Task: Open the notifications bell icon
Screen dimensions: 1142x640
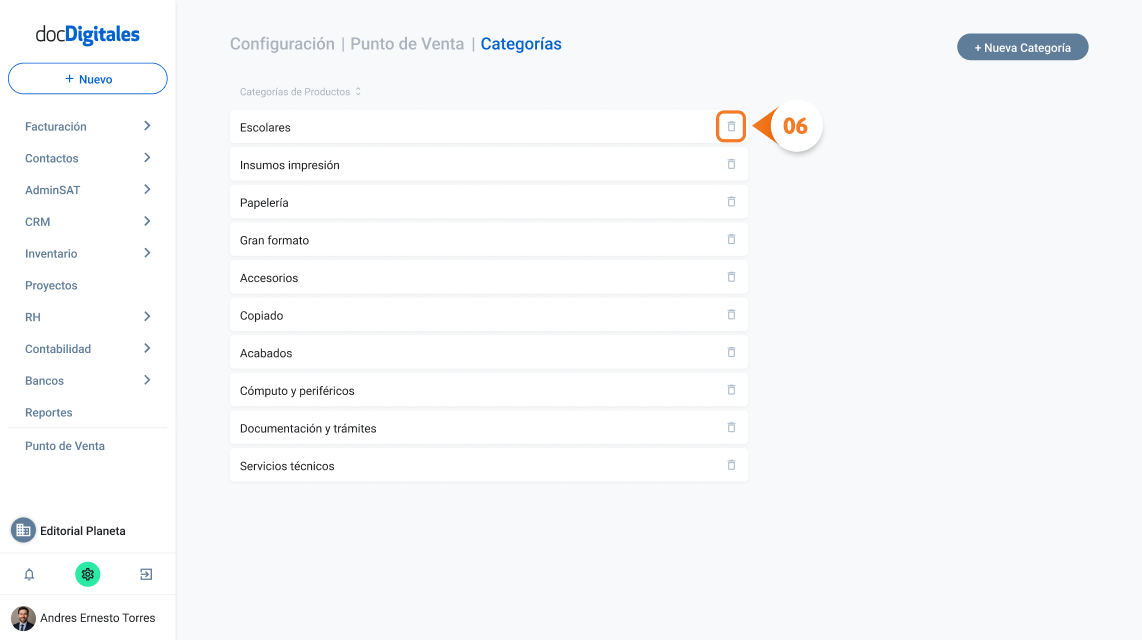Action: tap(29, 574)
